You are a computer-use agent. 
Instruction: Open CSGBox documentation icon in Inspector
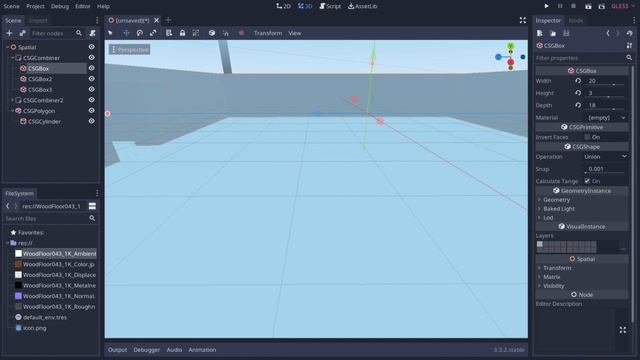click(629, 46)
